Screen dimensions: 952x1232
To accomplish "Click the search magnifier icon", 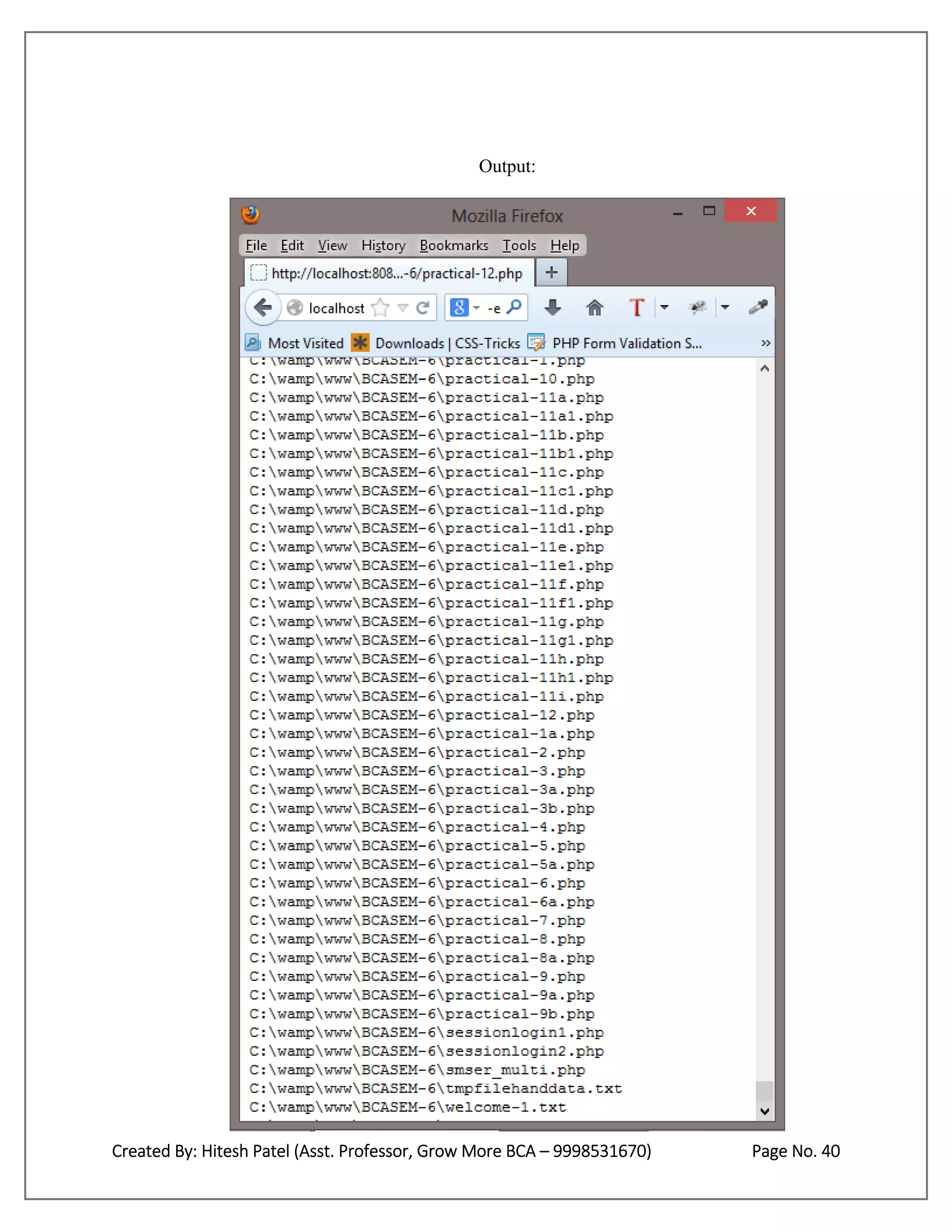I will click(x=514, y=307).
